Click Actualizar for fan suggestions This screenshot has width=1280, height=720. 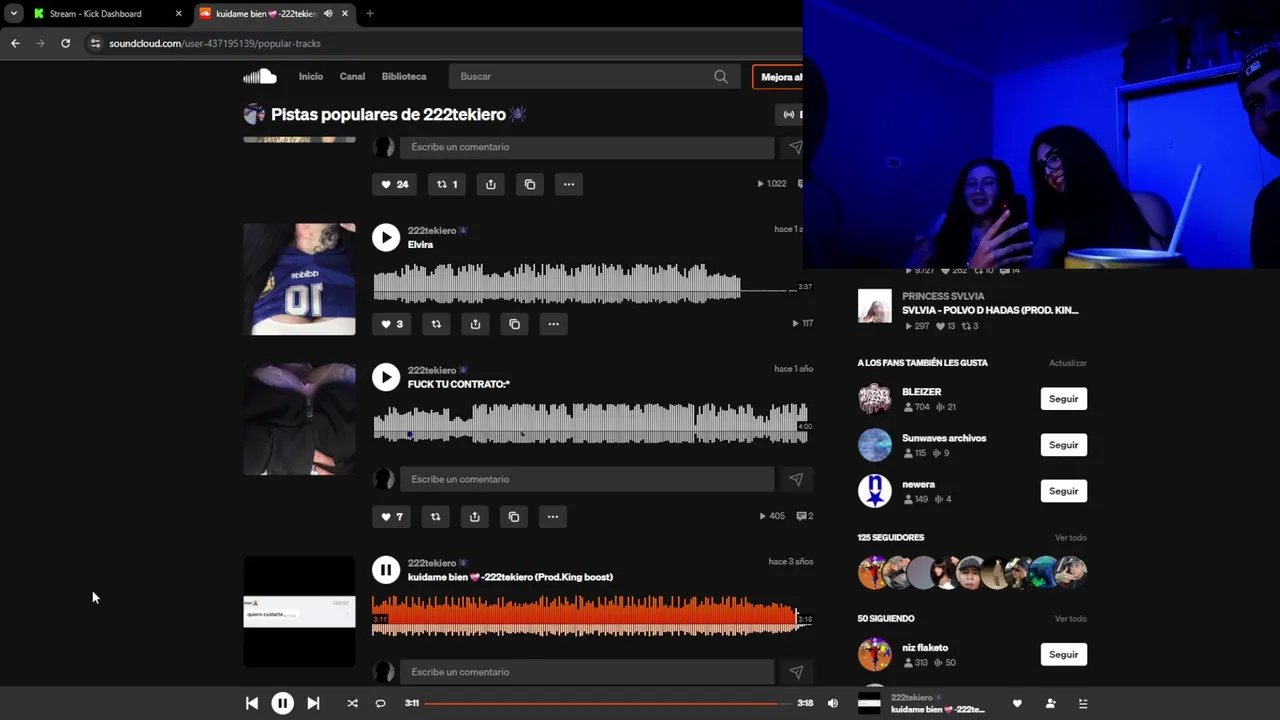[1067, 363]
